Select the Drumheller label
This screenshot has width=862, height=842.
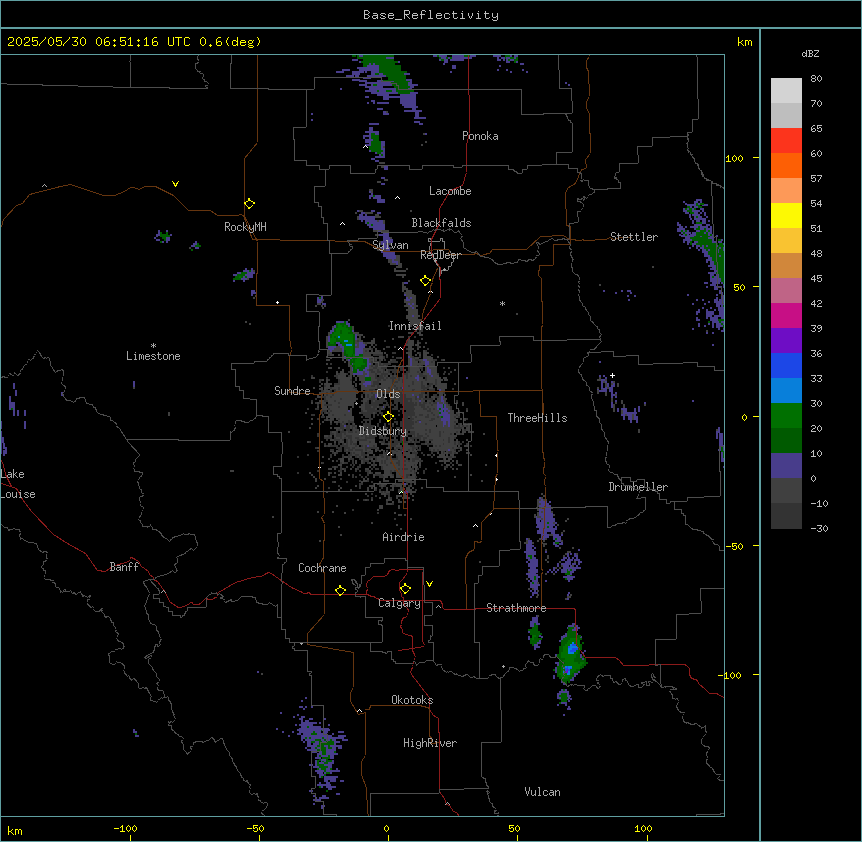point(638,487)
